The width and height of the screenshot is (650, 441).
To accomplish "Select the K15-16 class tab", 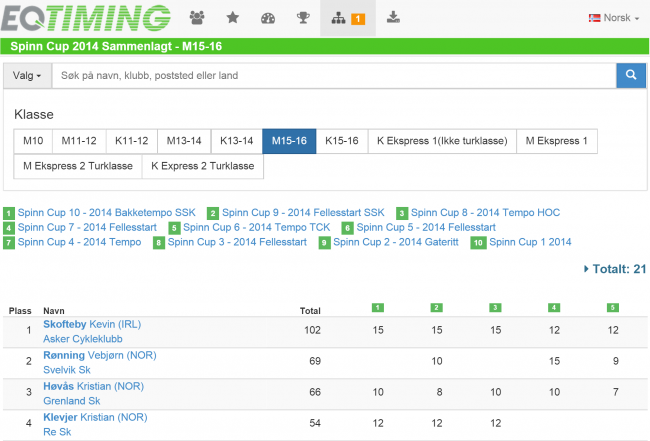I will click(x=342, y=141).
